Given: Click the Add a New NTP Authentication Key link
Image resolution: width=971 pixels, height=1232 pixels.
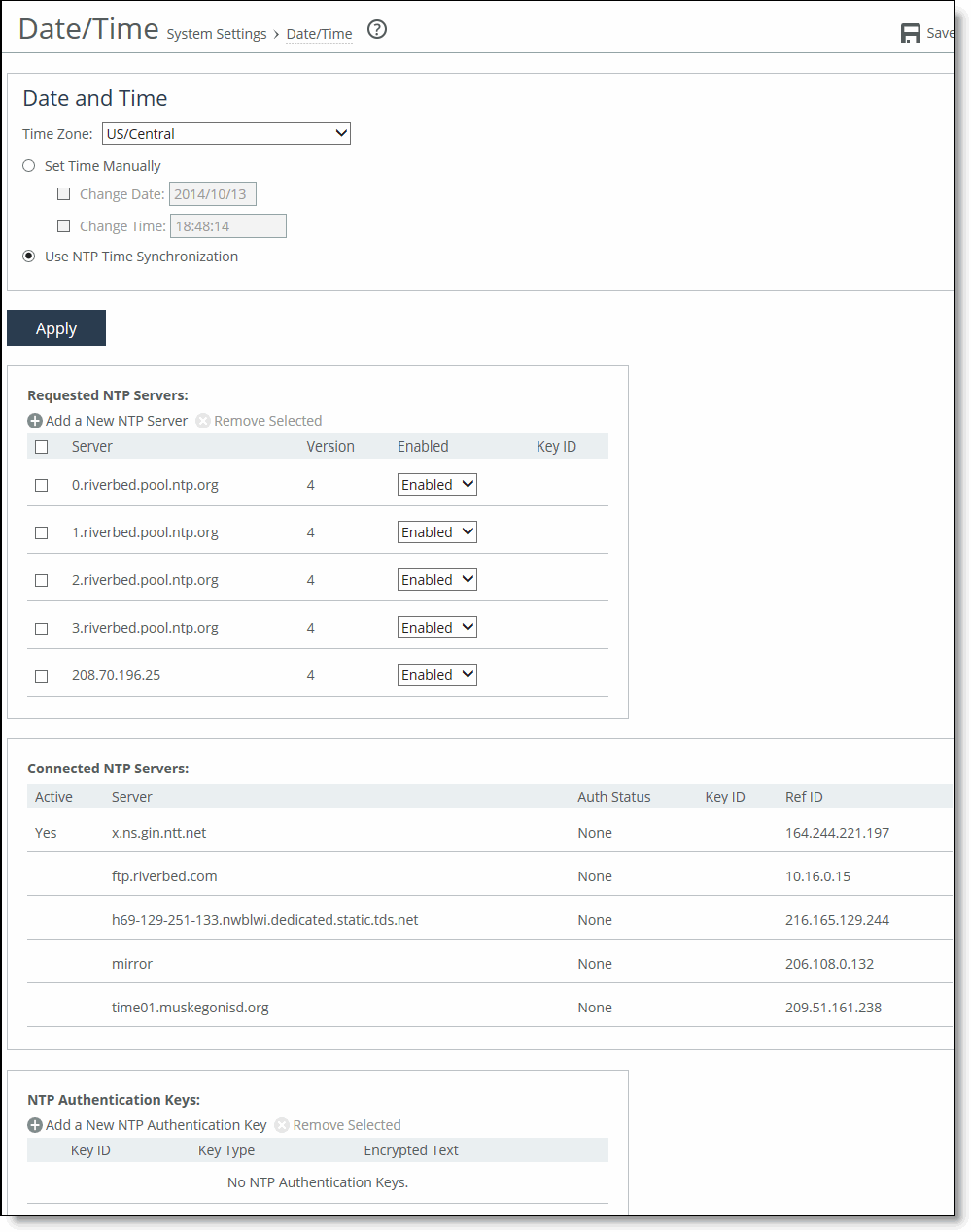Looking at the screenshot, I should click(x=156, y=1124).
